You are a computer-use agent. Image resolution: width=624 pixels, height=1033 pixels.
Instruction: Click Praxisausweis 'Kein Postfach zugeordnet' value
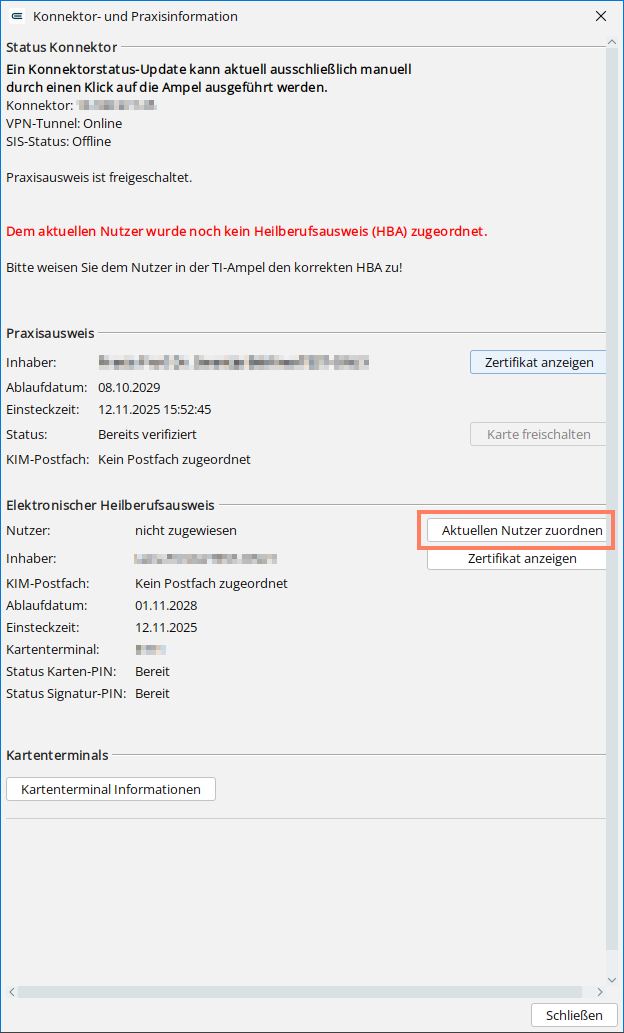pyautogui.click(x=175, y=459)
